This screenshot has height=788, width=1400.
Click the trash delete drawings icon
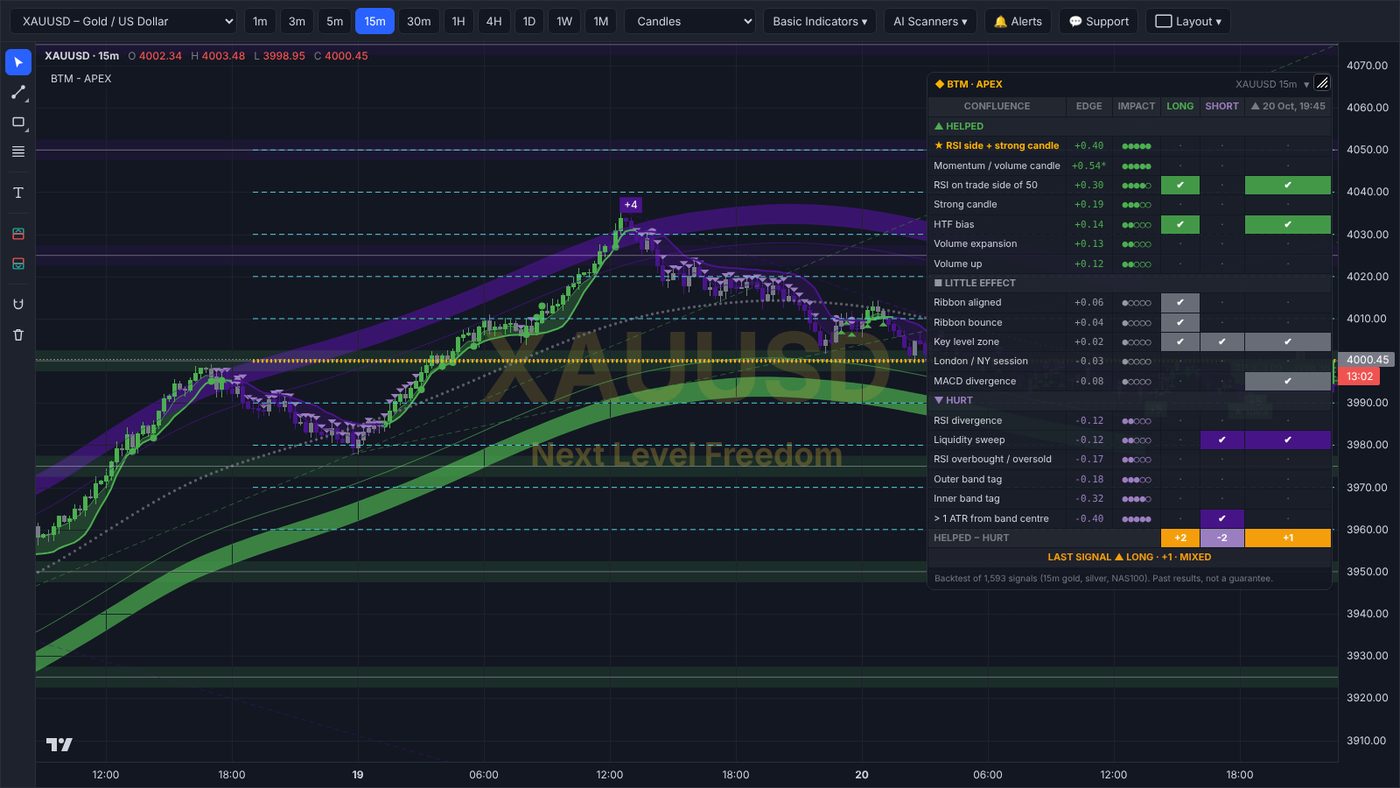(x=18, y=334)
